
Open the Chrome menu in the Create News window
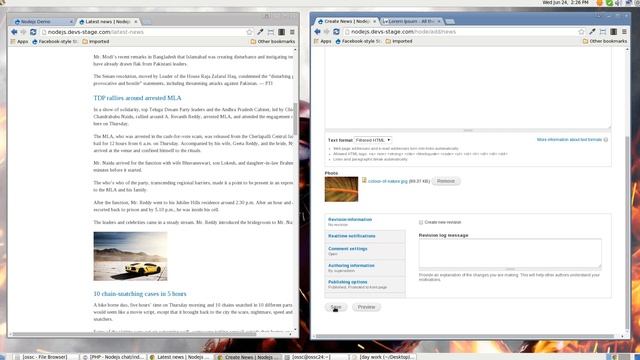click(x=624, y=31)
